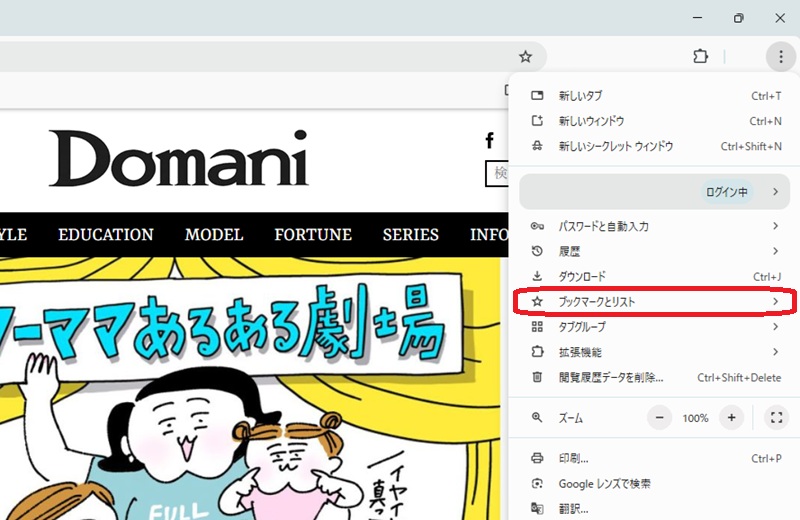
Task: Click the three-dot Chrome menu button
Action: [x=781, y=57]
